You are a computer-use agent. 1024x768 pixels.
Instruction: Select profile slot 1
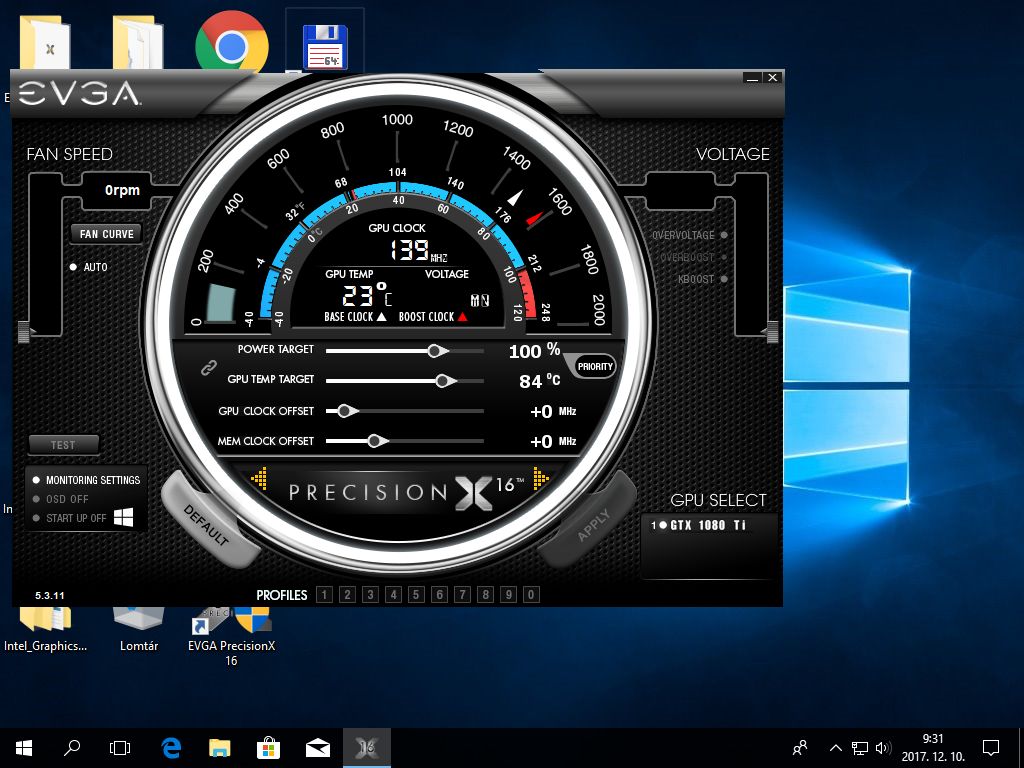(x=324, y=594)
